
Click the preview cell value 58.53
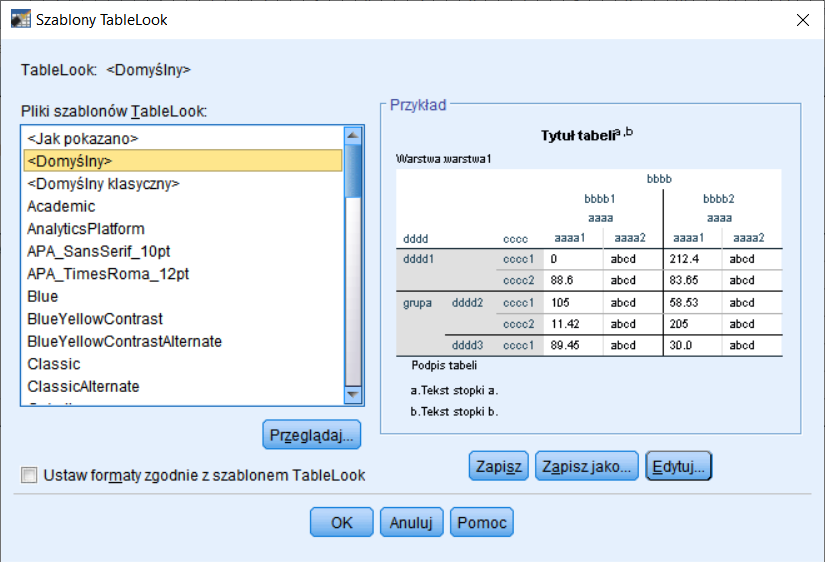point(683,303)
